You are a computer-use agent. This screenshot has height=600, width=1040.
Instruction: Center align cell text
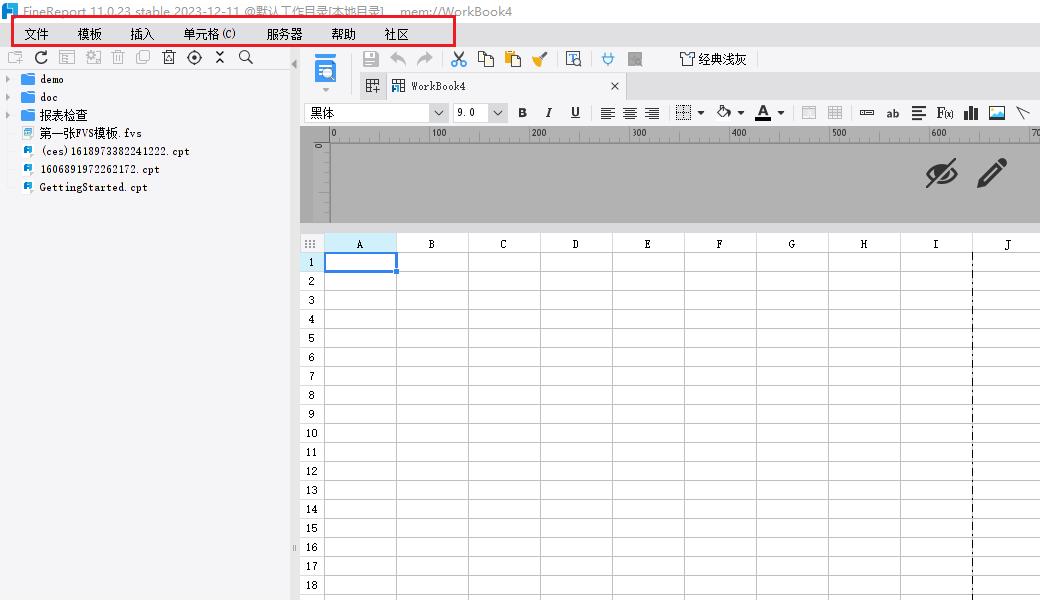(630, 113)
